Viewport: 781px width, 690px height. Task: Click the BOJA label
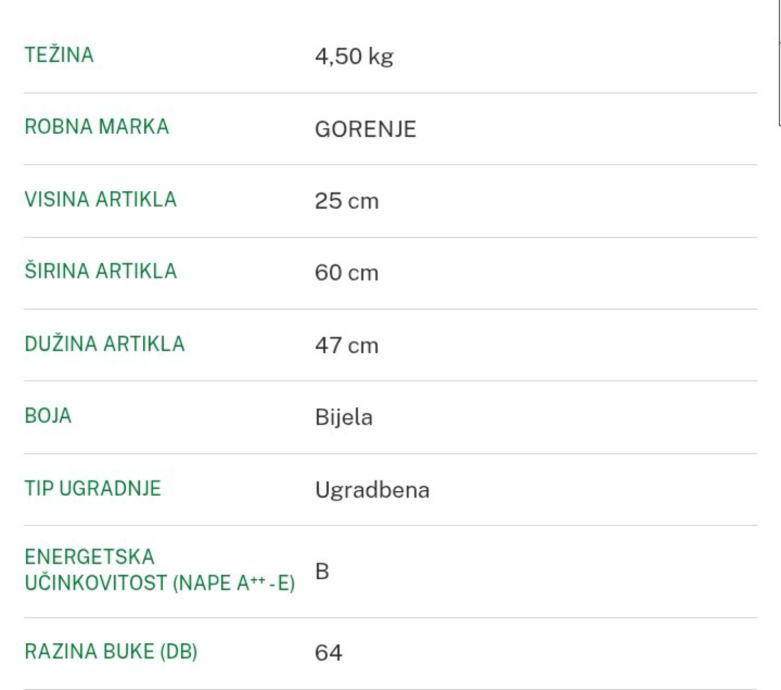point(48,416)
